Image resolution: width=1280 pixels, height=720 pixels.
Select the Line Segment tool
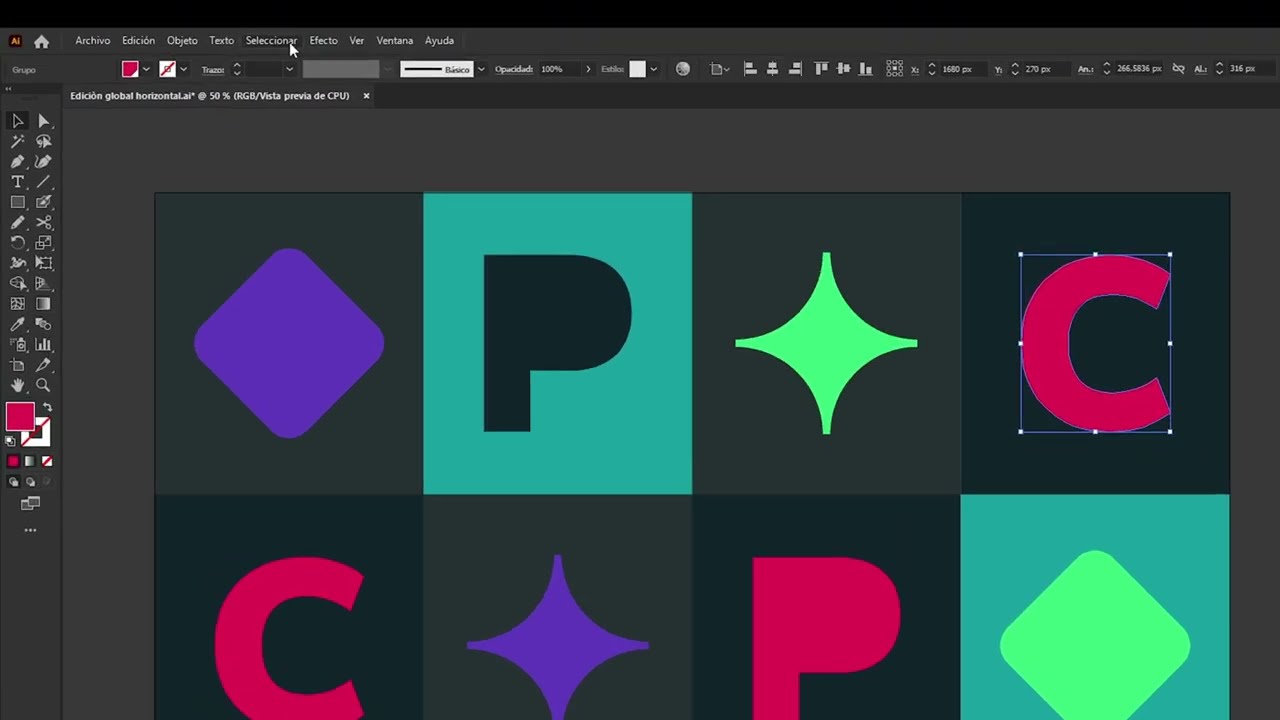coord(44,182)
